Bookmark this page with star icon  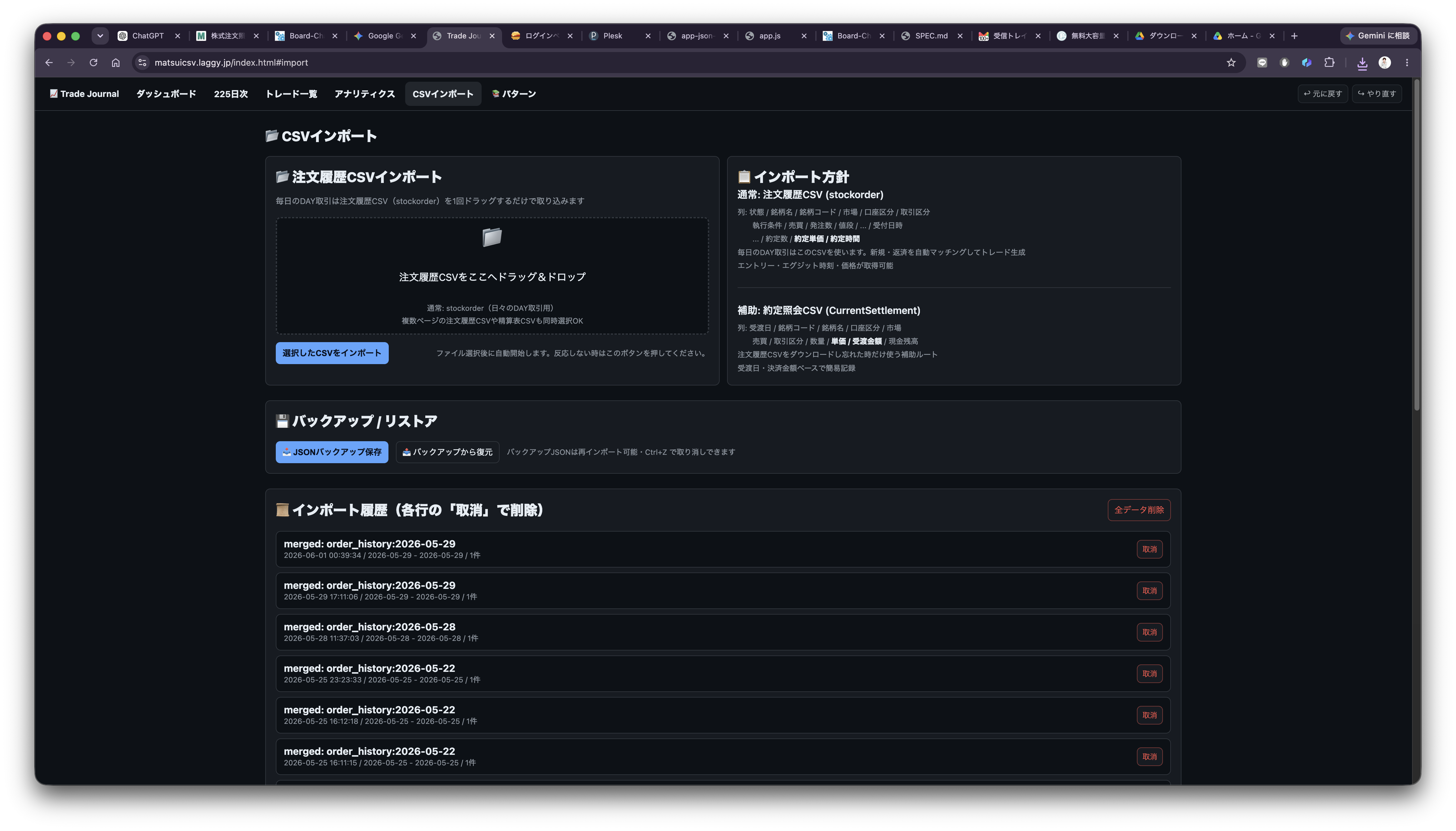1231,63
